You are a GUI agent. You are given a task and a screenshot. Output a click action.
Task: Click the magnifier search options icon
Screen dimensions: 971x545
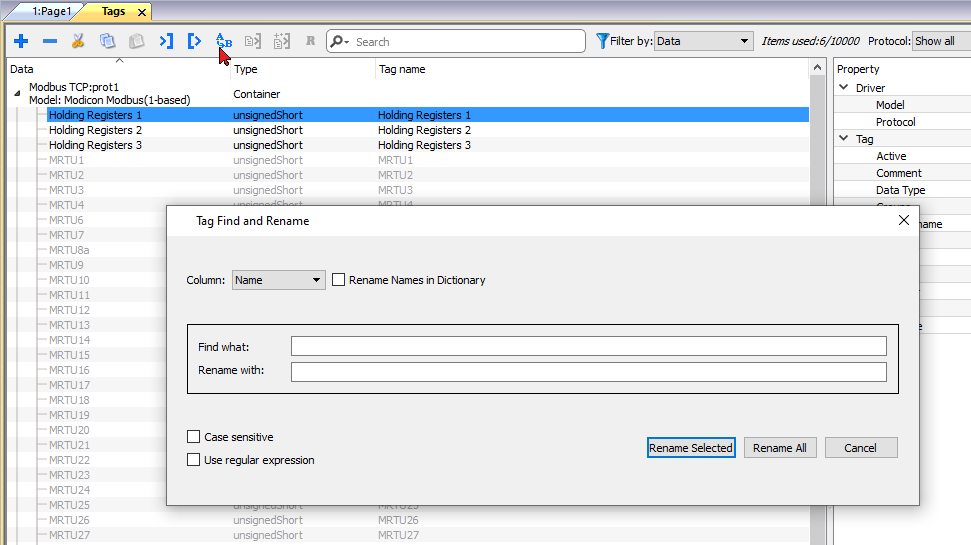(x=339, y=41)
